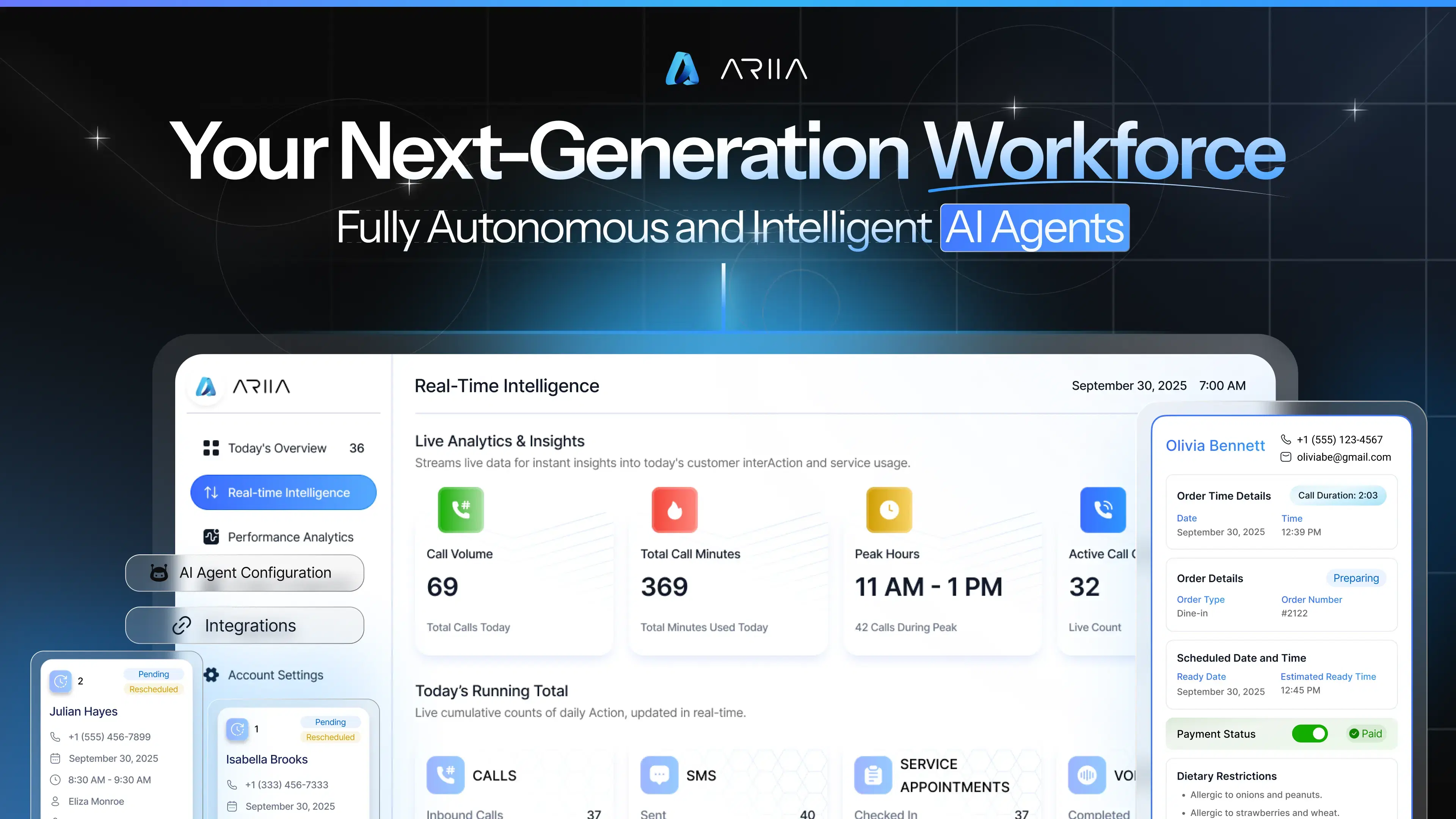This screenshot has width=1456, height=819.
Task: Click the phone icon on Isabella Brooks card
Action: (x=232, y=784)
